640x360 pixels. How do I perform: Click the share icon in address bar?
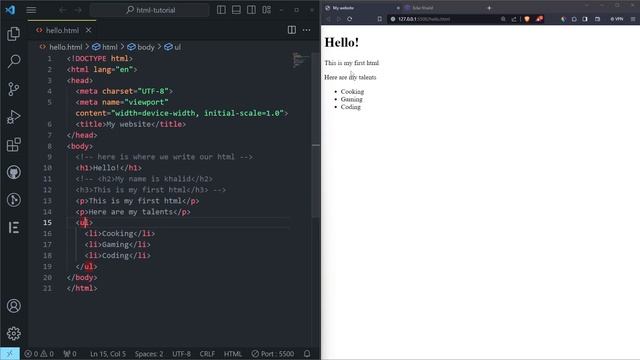click(x=514, y=19)
